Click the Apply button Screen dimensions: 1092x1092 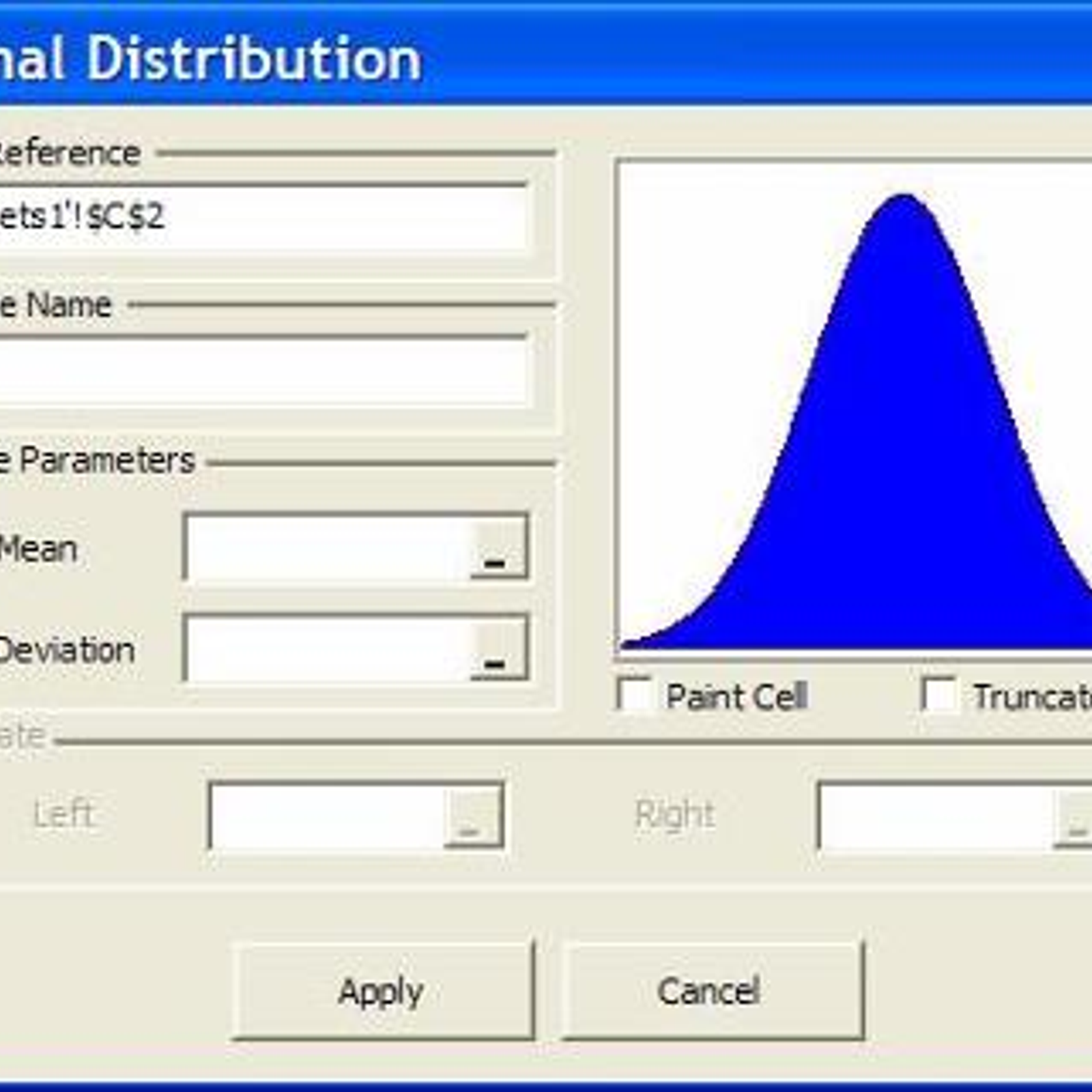[x=383, y=990]
